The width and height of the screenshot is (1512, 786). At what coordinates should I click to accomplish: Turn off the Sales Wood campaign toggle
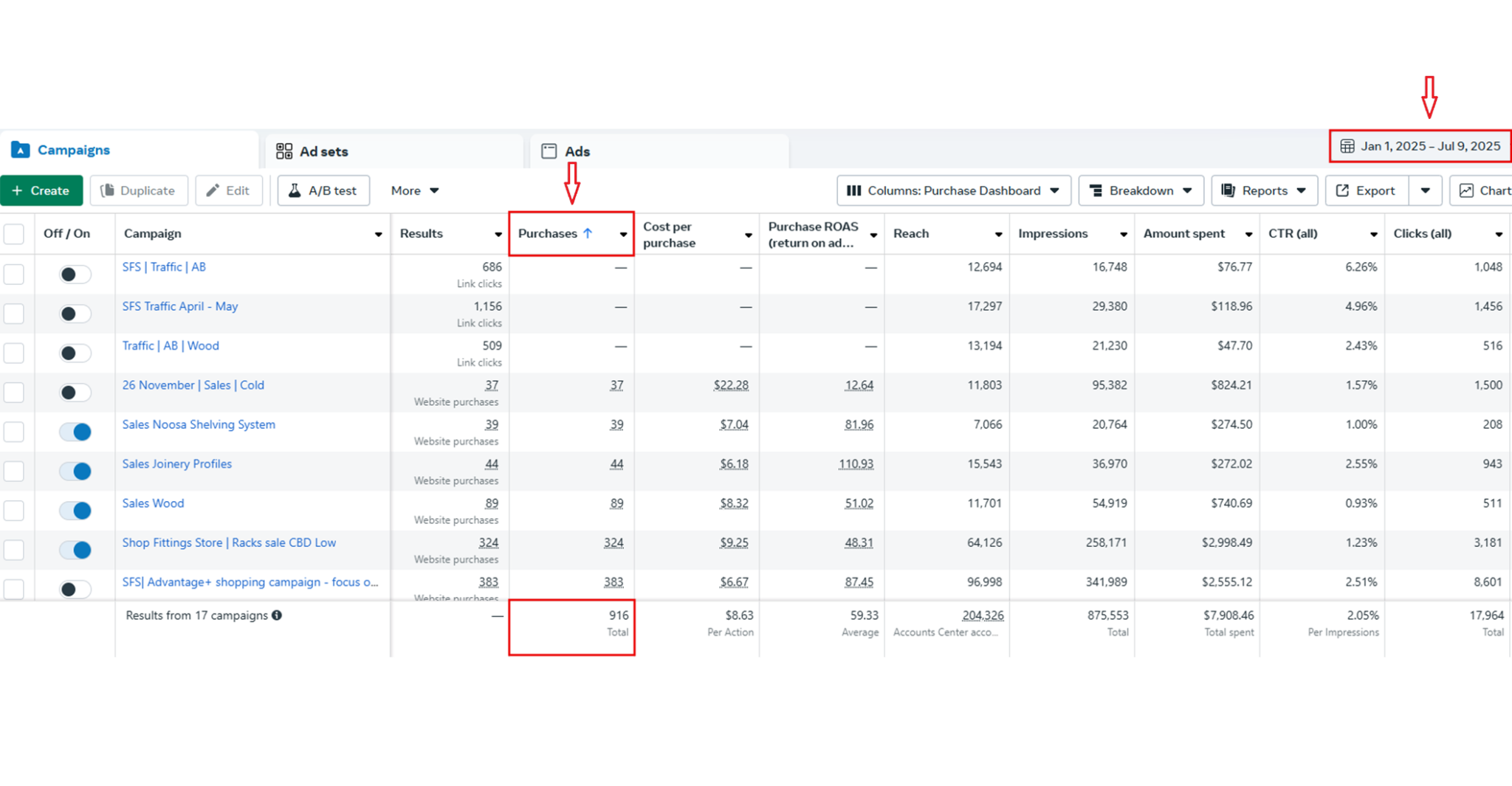point(75,511)
